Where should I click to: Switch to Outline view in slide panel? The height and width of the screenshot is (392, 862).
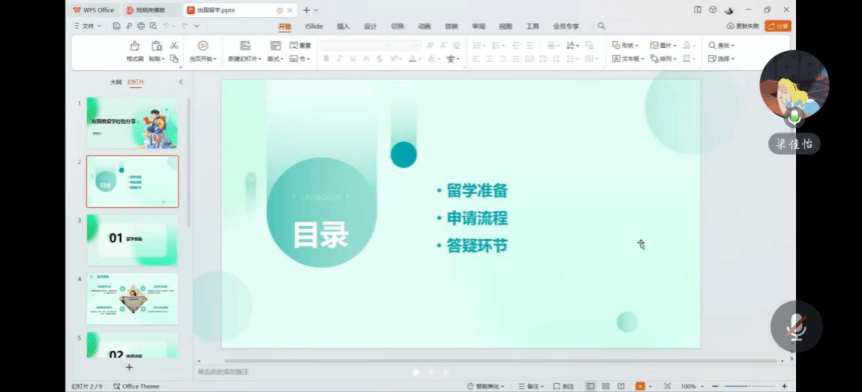(115, 82)
